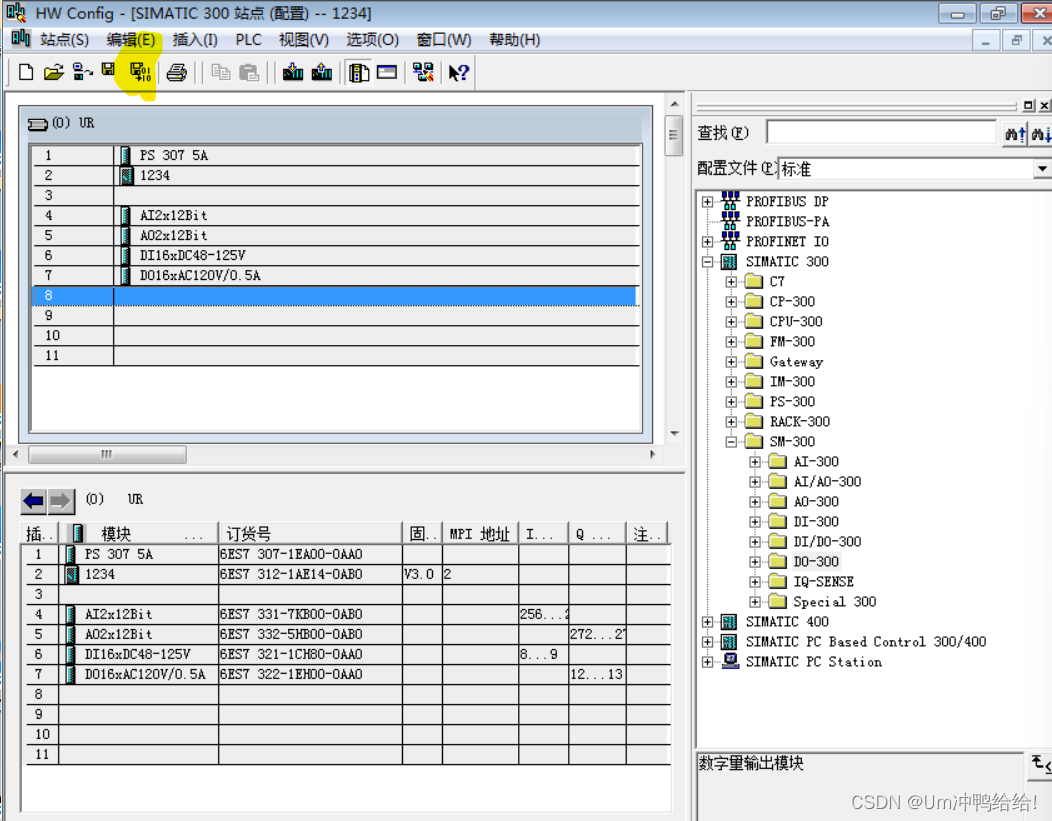The height and width of the screenshot is (821, 1052).
Task: Select the PROFIBUS-PA catalog entry
Action: [788, 221]
